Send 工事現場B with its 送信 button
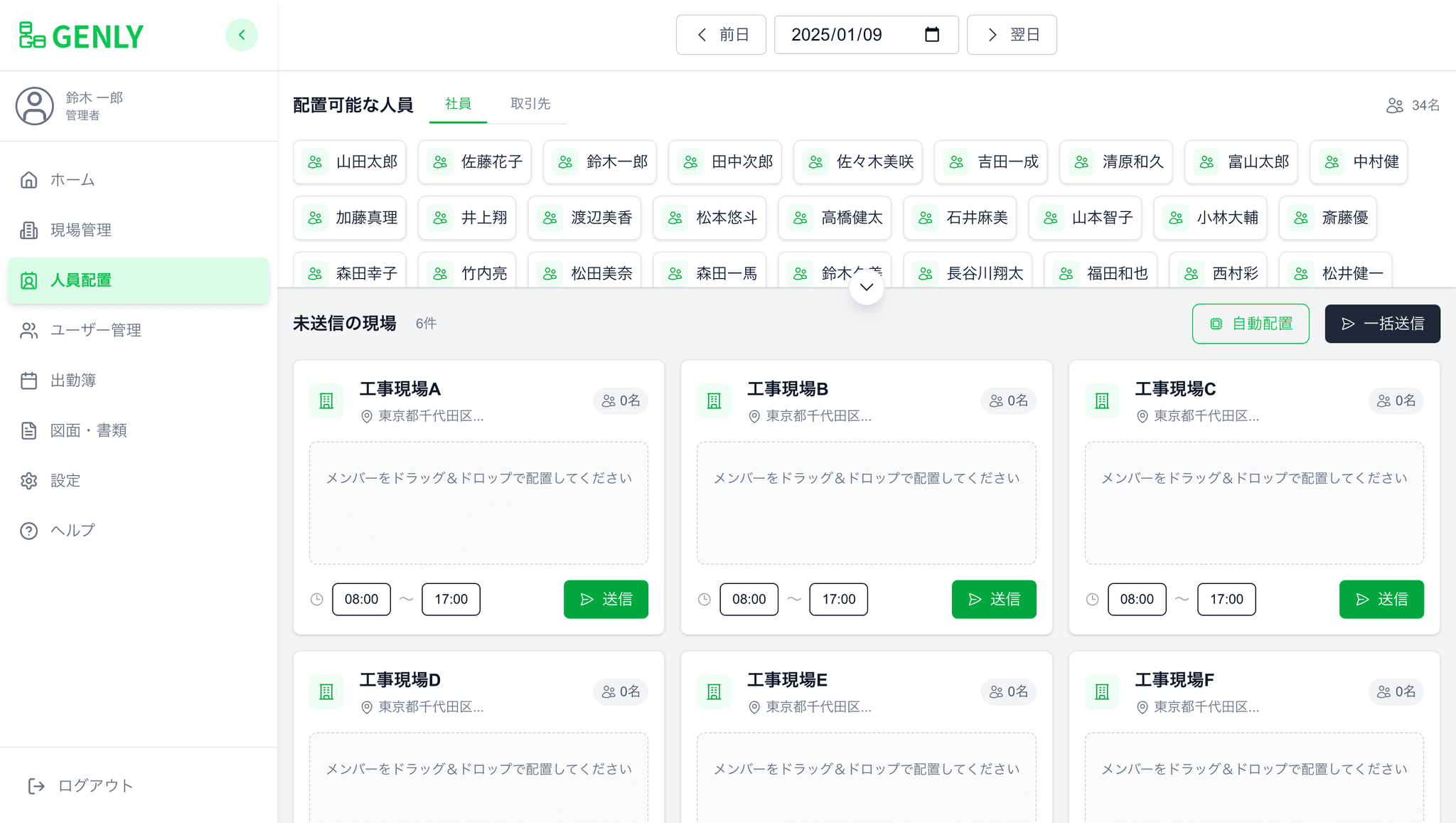The height and width of the screenshot is (823, 1456). click(x=994, y=599)
